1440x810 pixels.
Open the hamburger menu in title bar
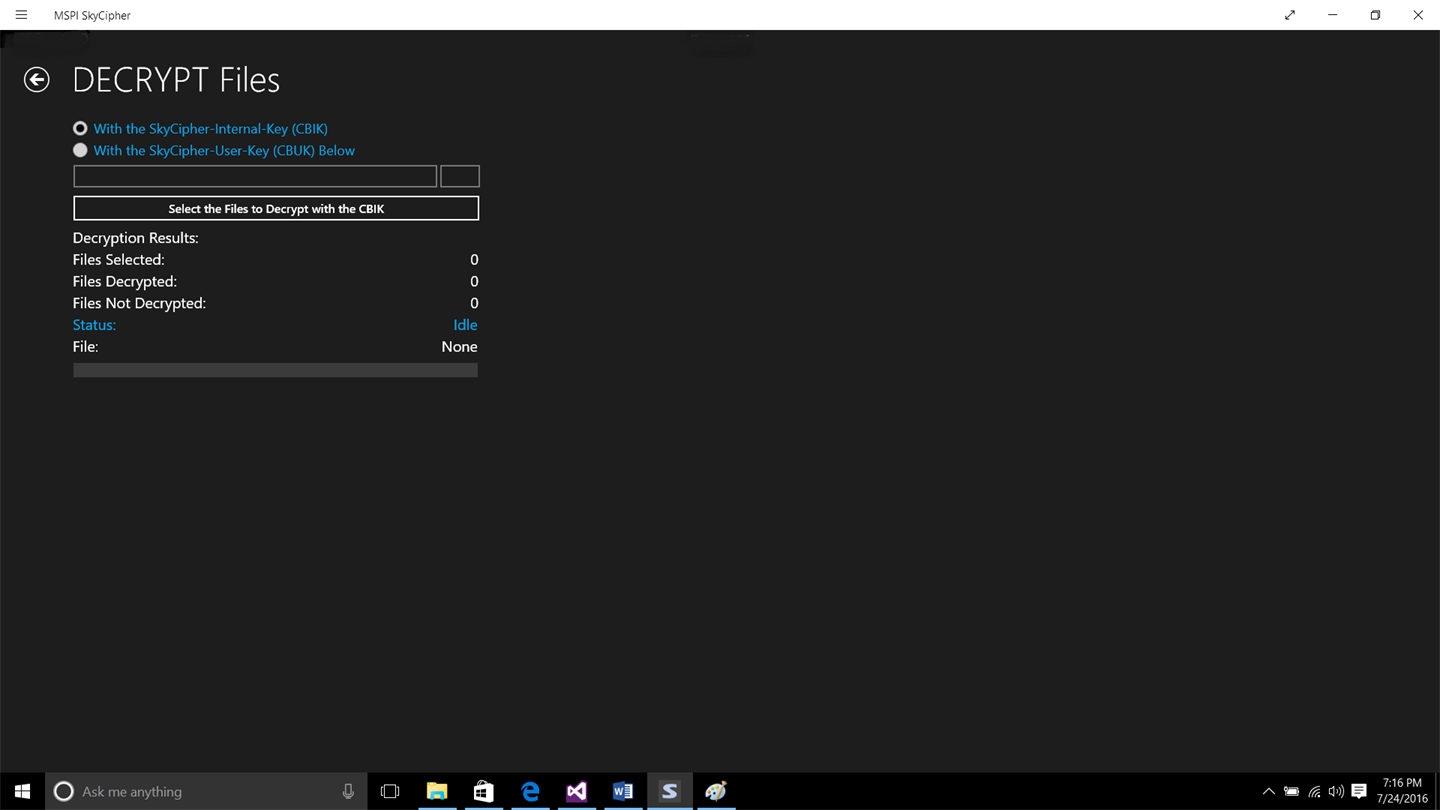tap(21, 15)
